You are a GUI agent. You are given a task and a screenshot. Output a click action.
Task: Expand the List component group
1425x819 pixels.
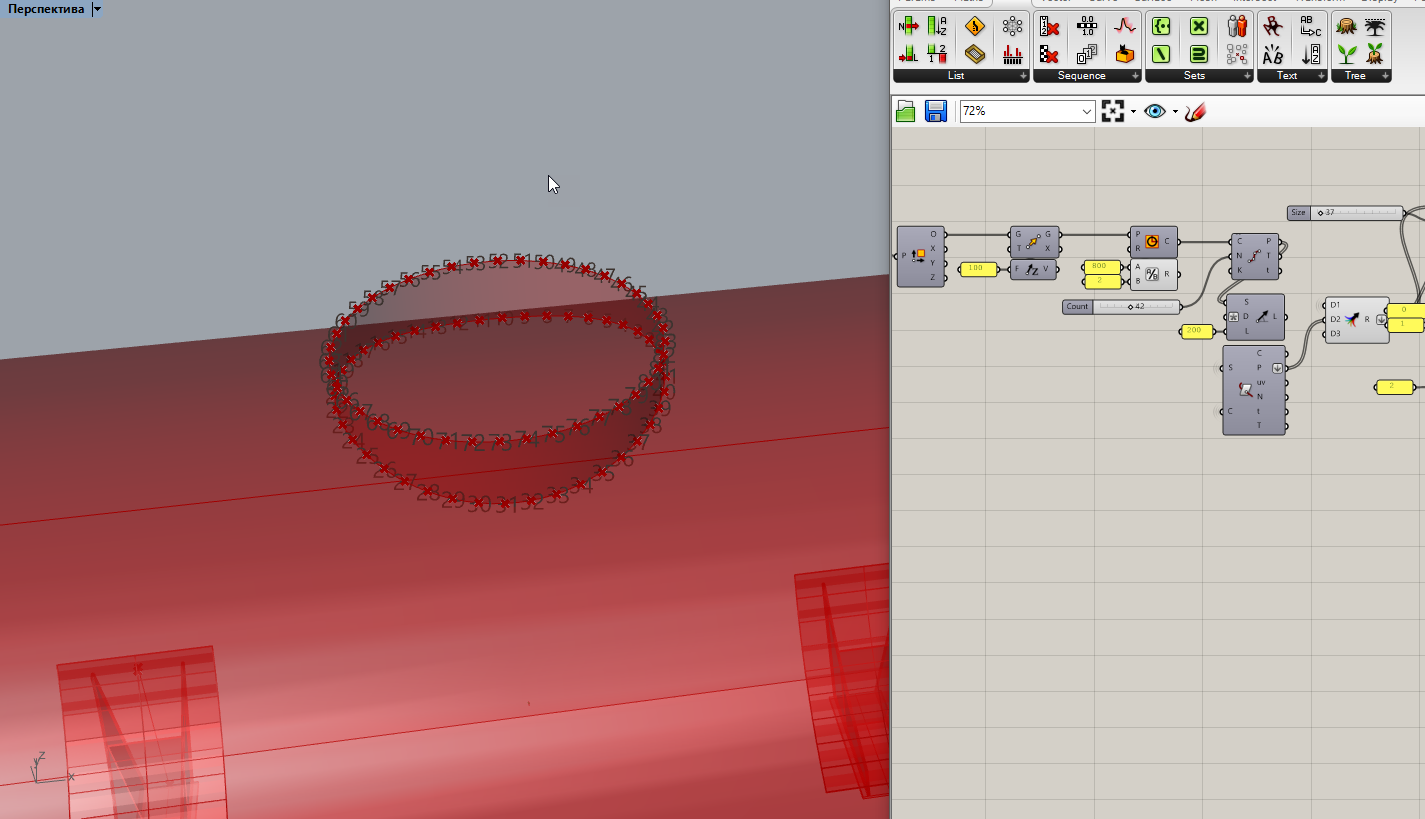pos(1023,76)
